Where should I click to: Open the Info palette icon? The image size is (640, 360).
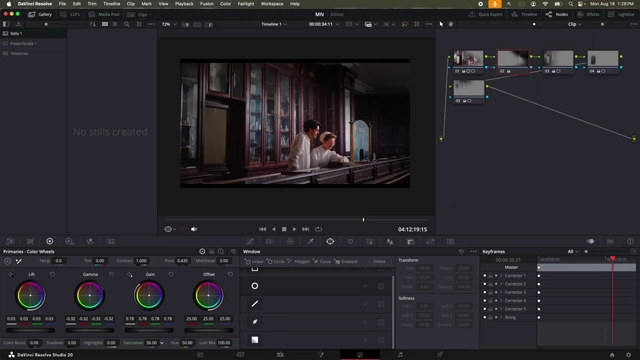630,242
